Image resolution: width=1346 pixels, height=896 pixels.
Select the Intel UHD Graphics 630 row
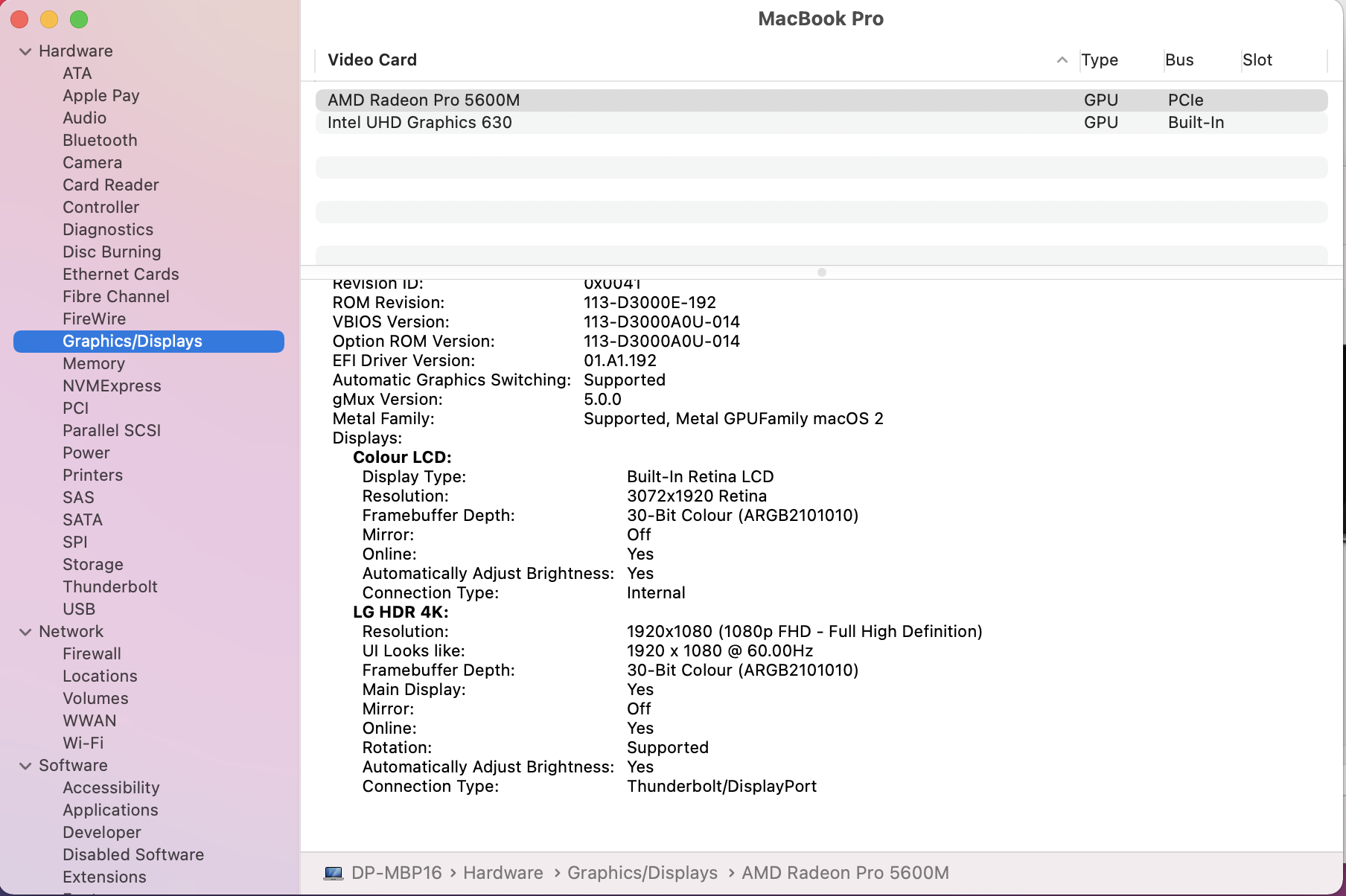coord(822,123)
